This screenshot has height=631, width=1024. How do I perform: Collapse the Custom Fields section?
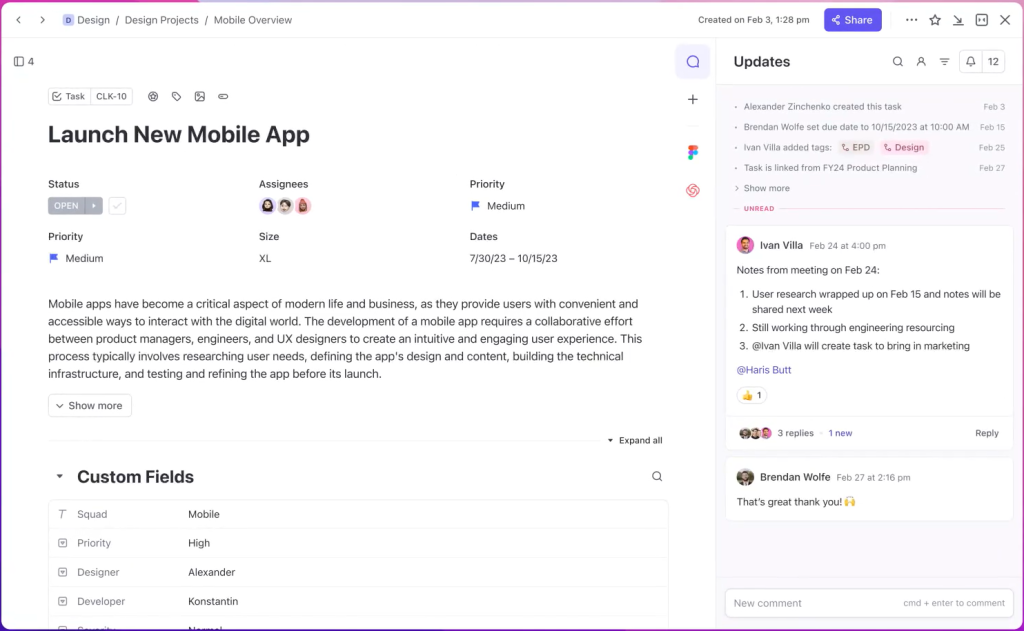(59, 477)
